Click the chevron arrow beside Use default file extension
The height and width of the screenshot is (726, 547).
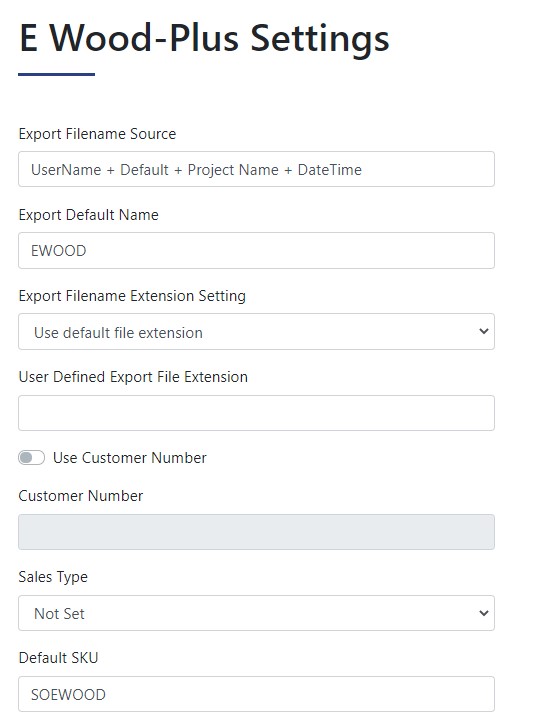484,332
